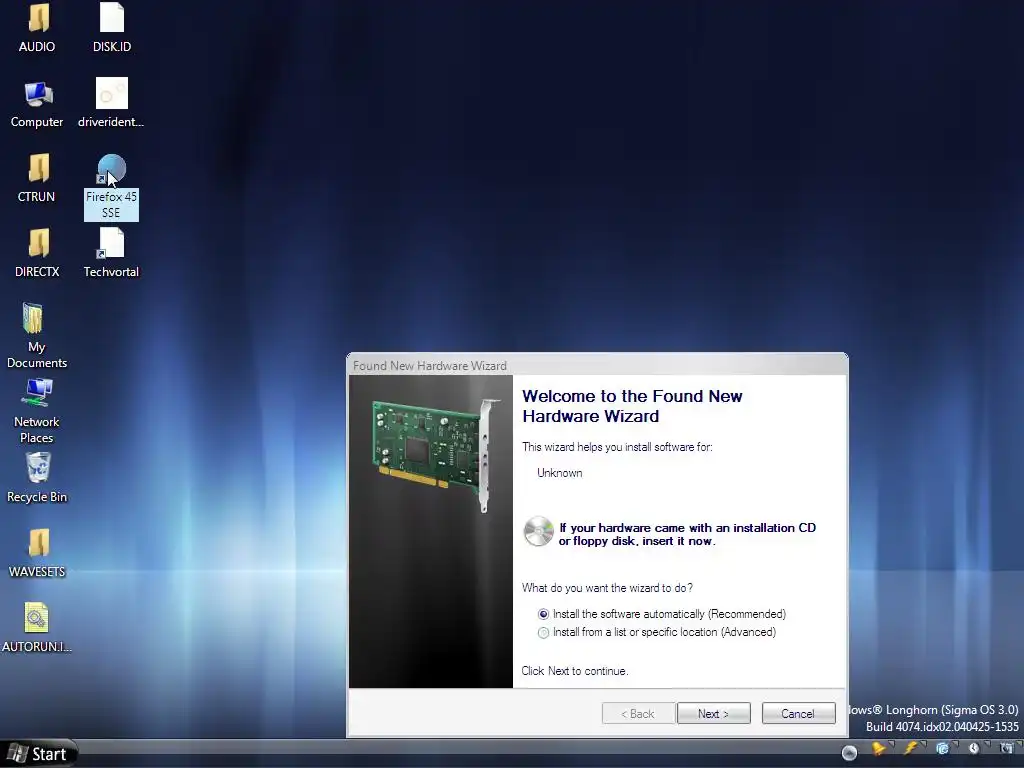Click the blue swirl tray icon
The width and height of the screenshot is (1024, 768).
[942, 748]
